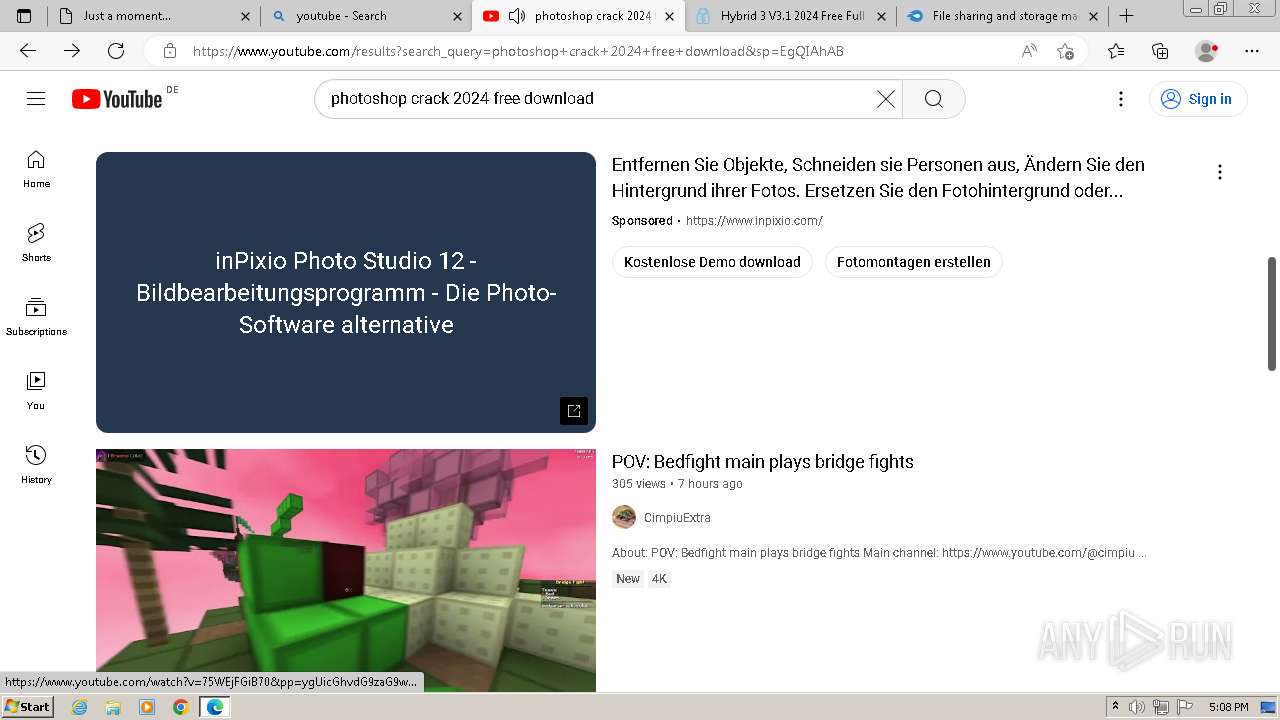Open tab actions menu icon
This screenshot has width=1280, height=720.
click(24, 16)
